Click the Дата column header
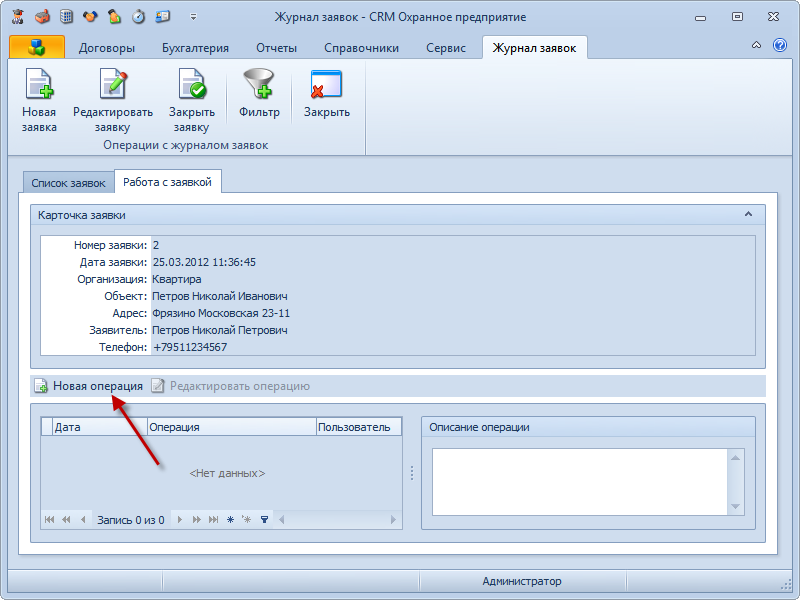Viewport: 800px width, 600px height. [x=100, y=427]
